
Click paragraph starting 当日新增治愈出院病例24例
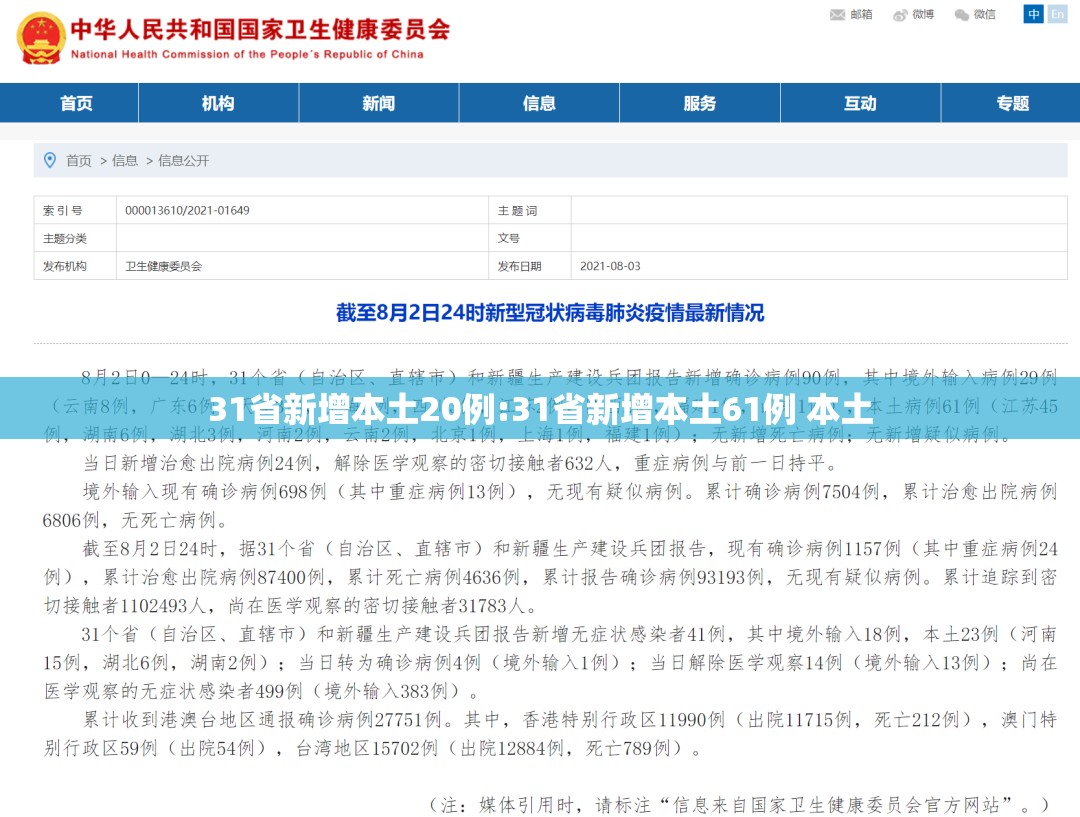(460, 463)
